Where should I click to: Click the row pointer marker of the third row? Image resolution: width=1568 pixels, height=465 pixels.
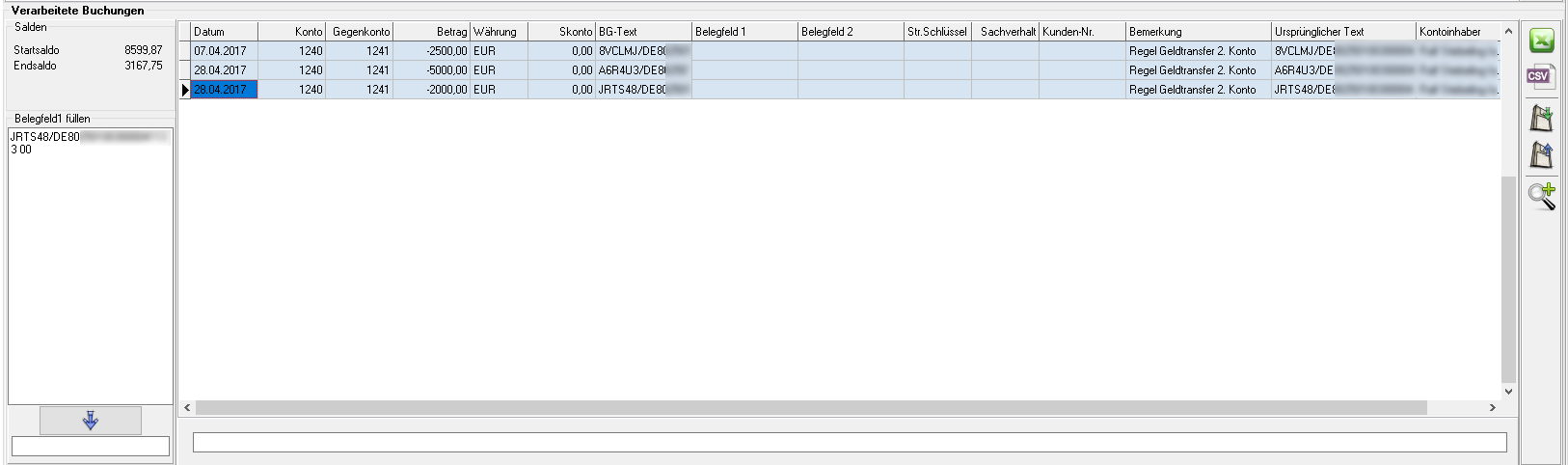pyautogui.click(x=184, y=90)
